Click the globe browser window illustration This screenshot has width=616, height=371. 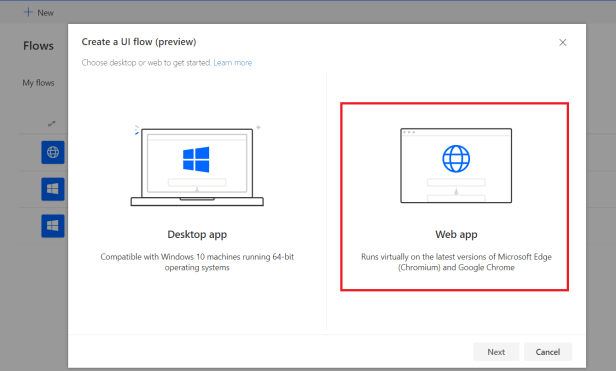[x=456, y=165]
